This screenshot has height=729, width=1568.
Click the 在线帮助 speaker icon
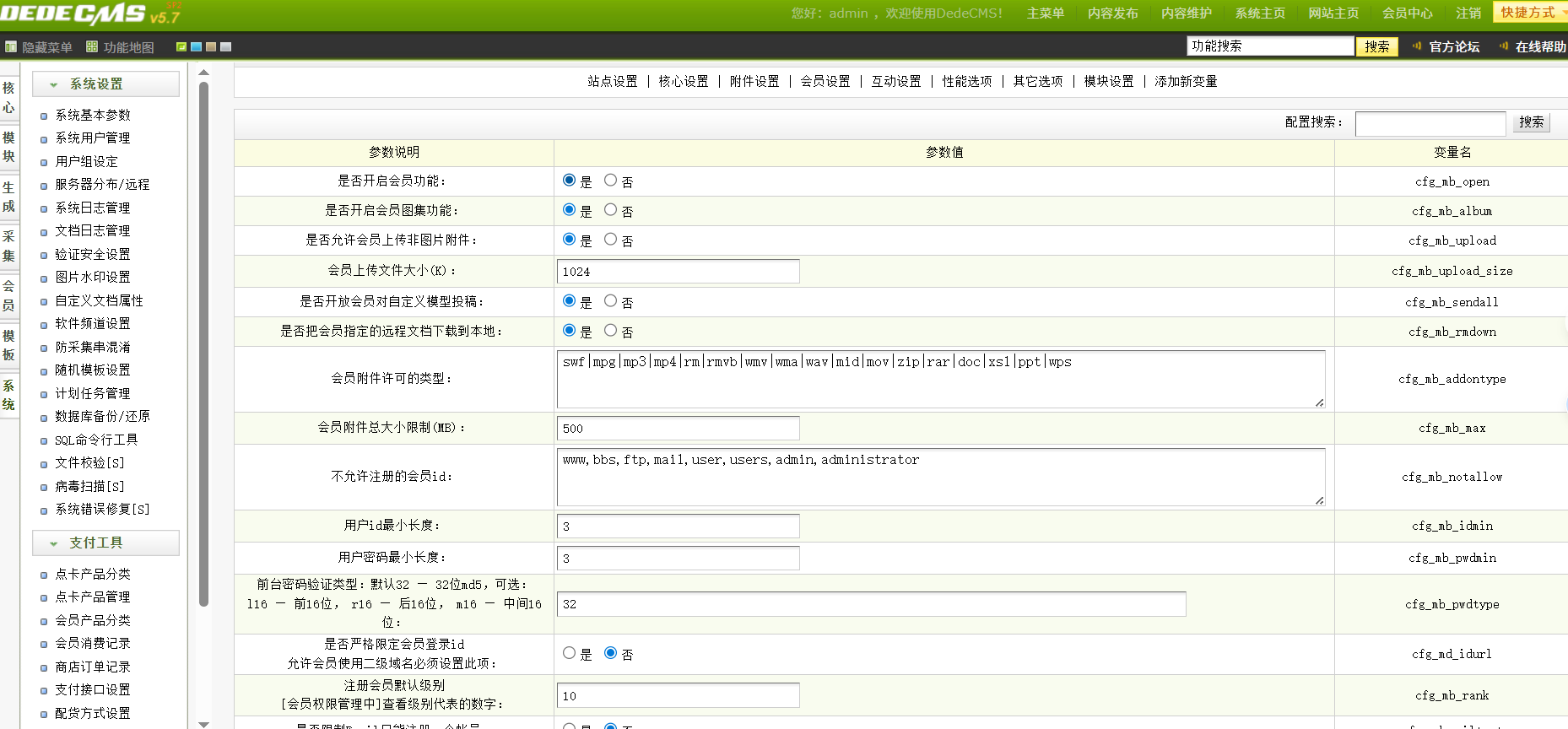click(1504, 46)
